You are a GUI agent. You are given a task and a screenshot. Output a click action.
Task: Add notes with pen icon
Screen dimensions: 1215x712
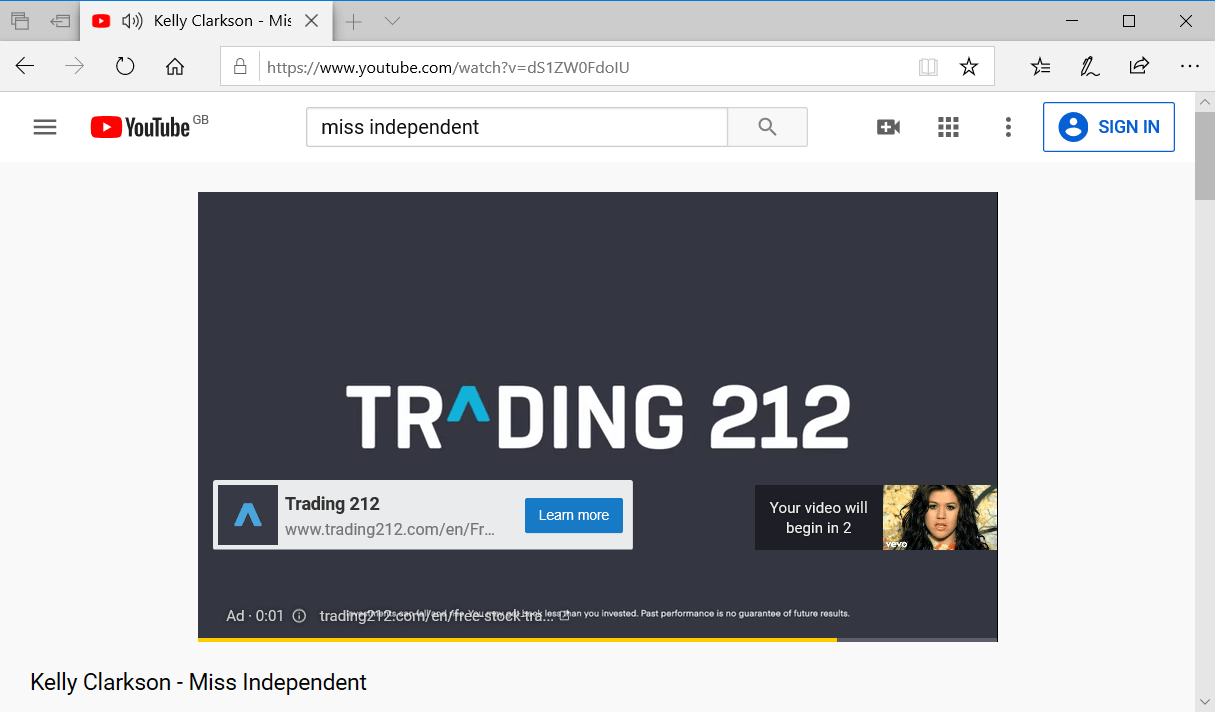click(1090, 67)
